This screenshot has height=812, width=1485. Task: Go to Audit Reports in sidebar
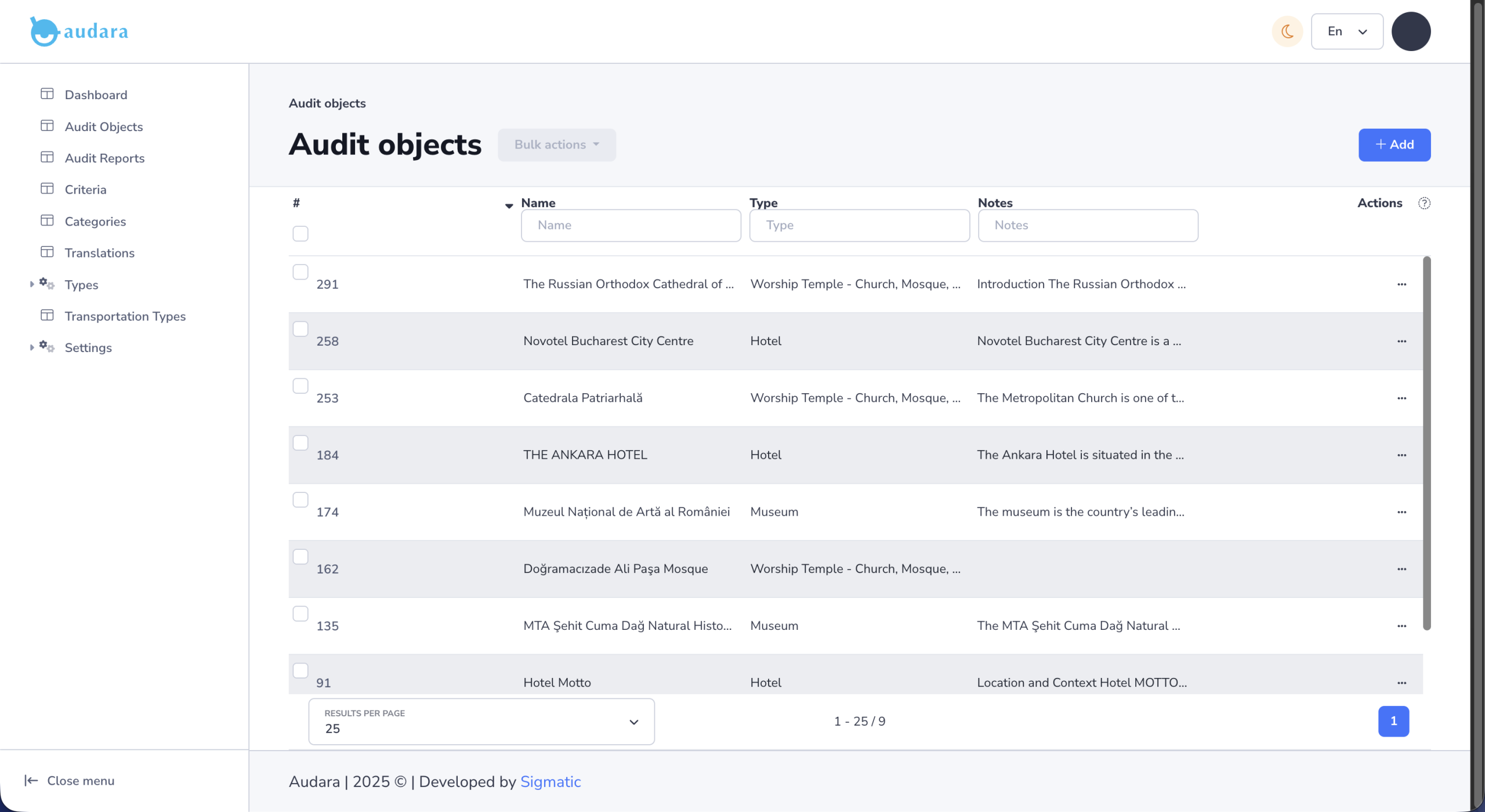pyautogui.click(x=104, y=158)
